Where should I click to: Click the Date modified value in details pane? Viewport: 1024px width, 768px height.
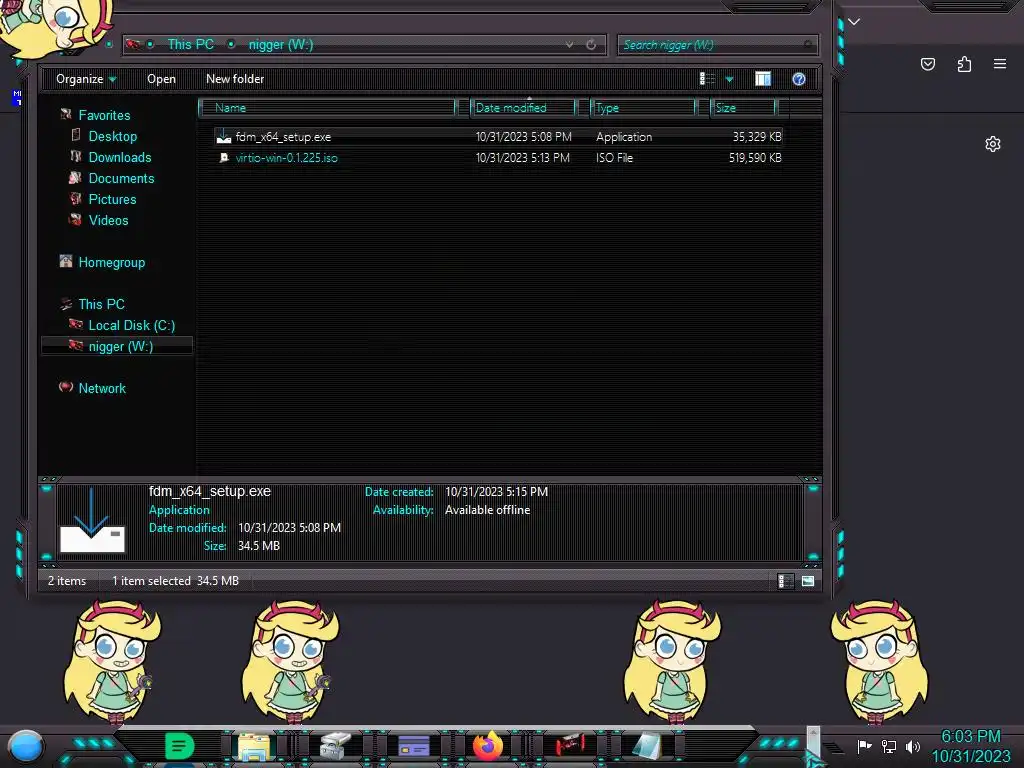click(289, 528)
